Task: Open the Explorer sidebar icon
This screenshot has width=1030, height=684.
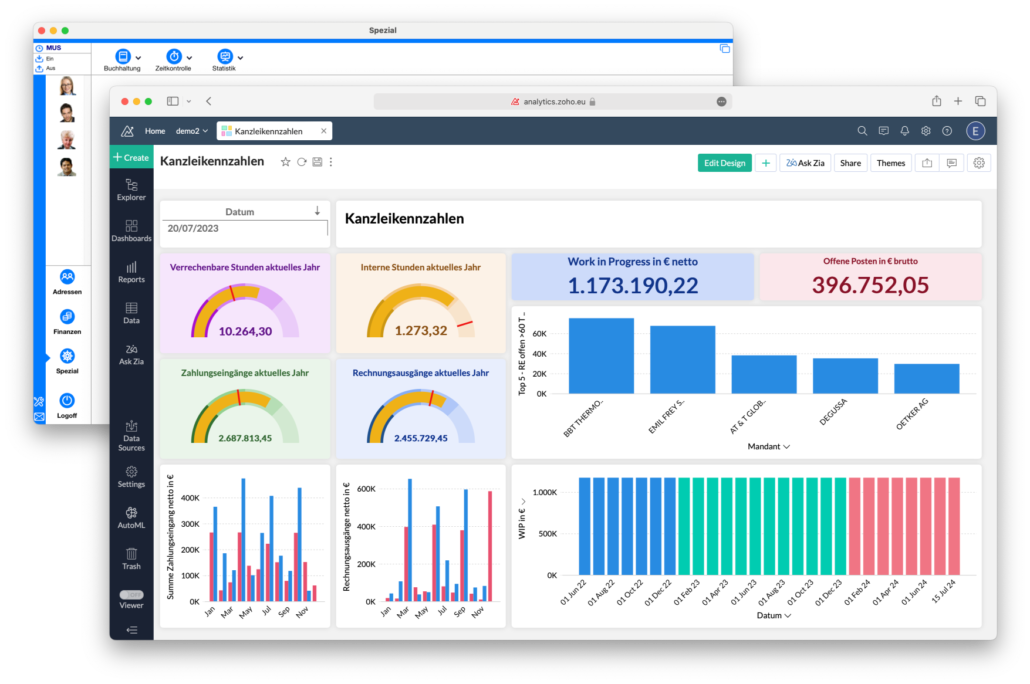Action: [x=131, y=188]
